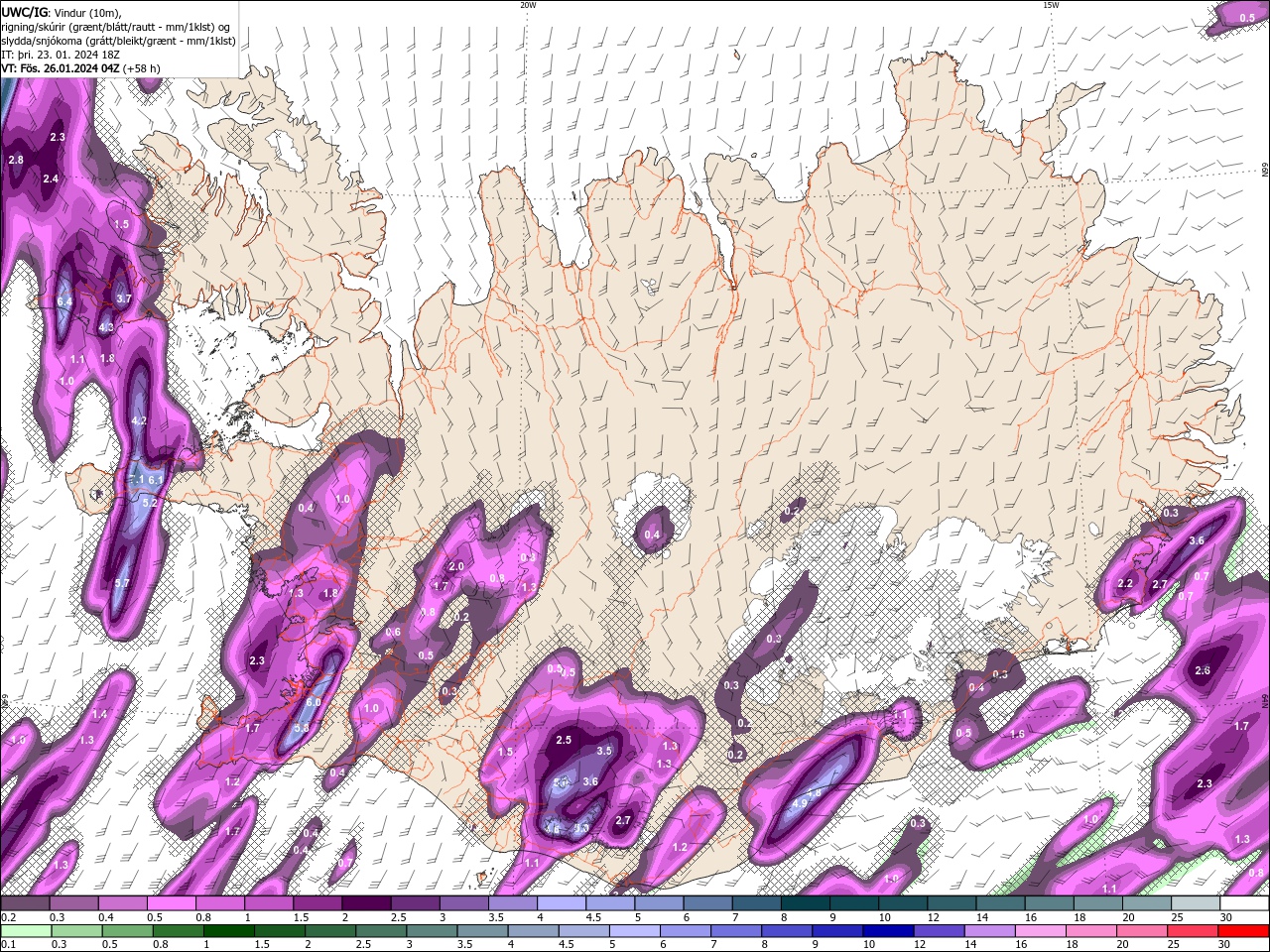The width and height of the screenshot is (1270, 952).
Task: Click the bright red legend swatch after 30
Action: (1244, 931)
